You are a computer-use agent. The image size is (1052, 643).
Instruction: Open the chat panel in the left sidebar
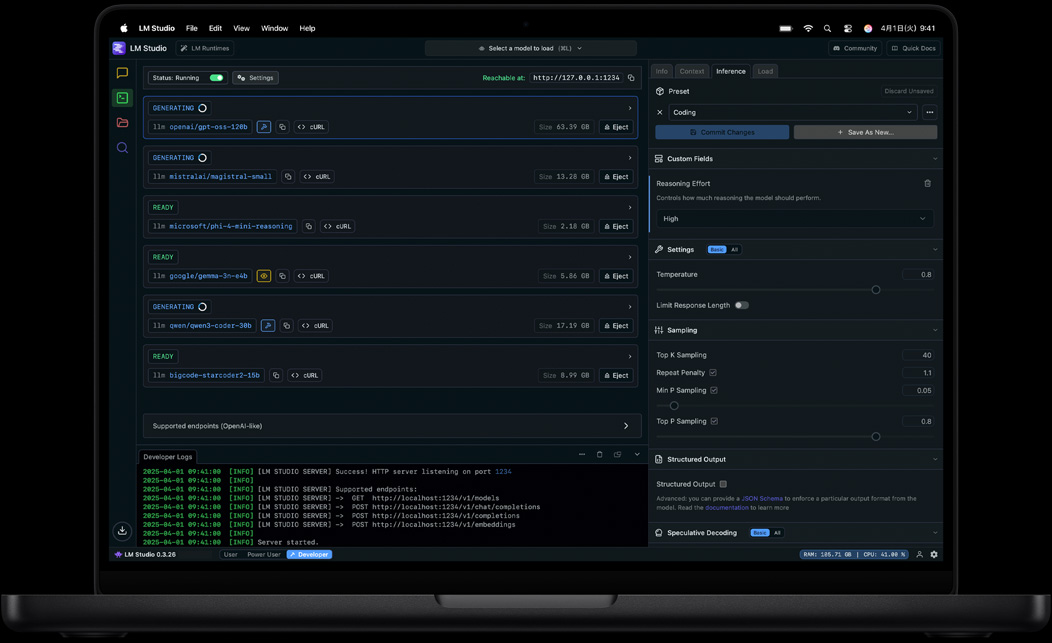122,72
